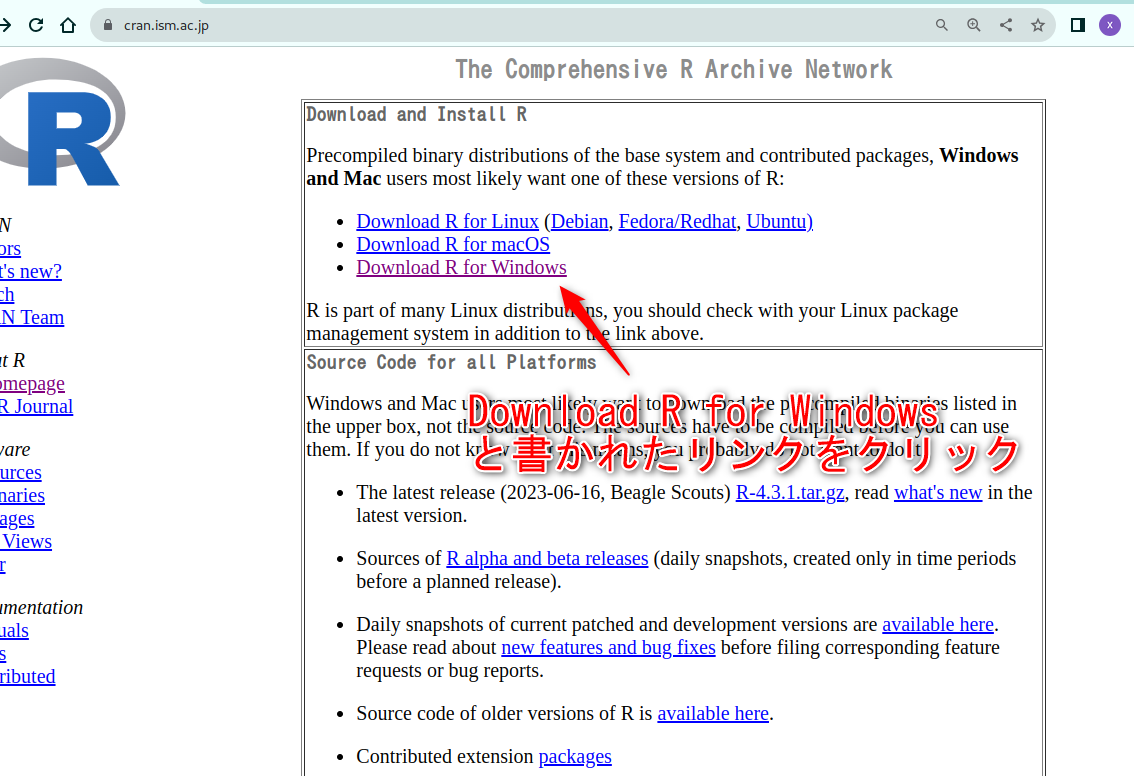Open R alpha and beta releases link
This screenshot has width=1134, height=776.
point(547,559)
